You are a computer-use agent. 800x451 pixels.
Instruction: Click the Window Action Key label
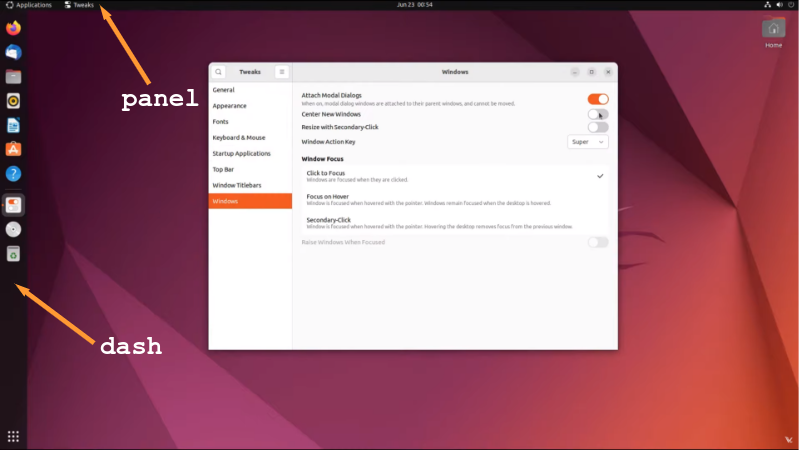[x=329, y=142]
